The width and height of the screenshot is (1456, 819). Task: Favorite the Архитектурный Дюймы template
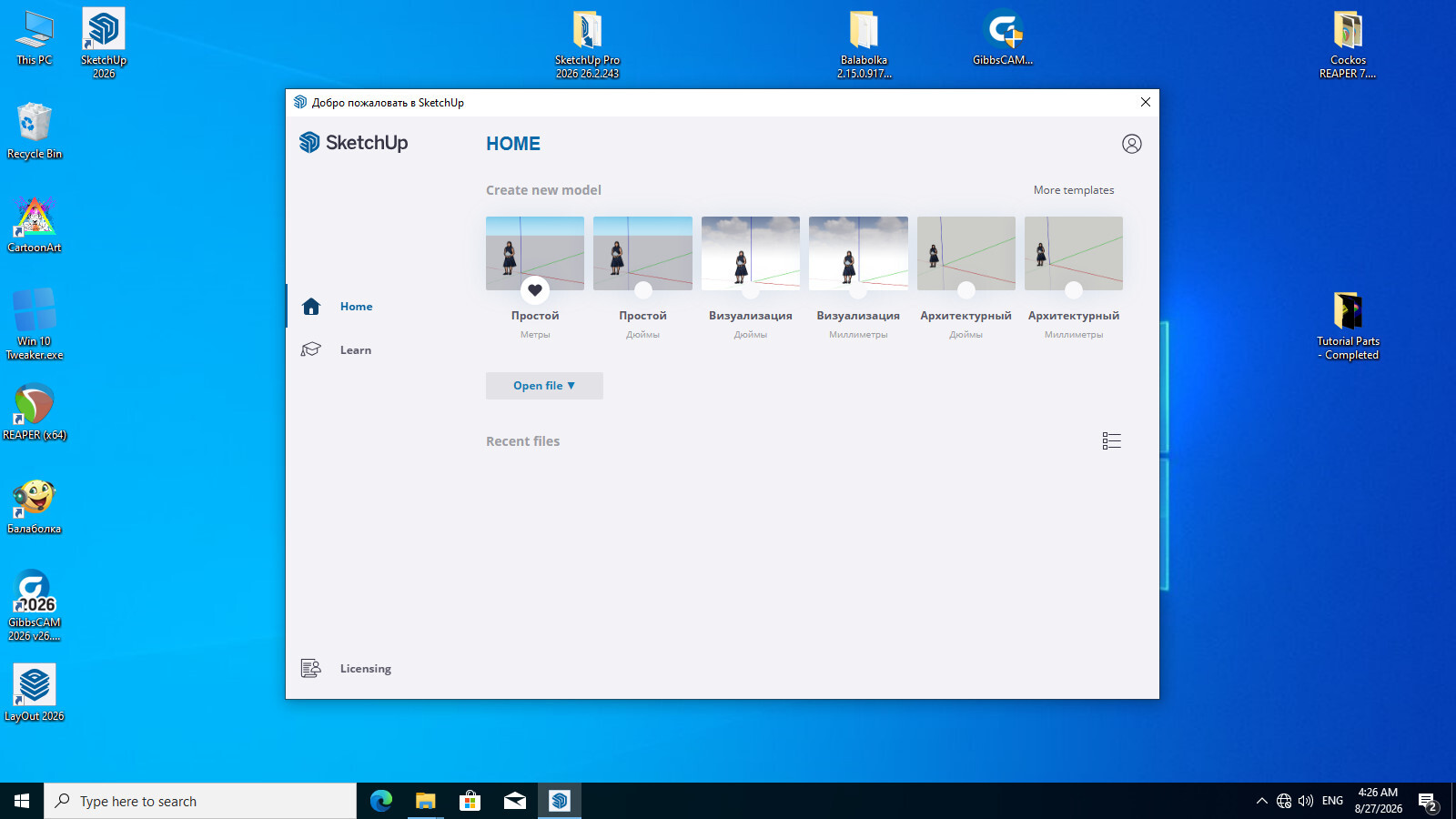click(966, 290)
